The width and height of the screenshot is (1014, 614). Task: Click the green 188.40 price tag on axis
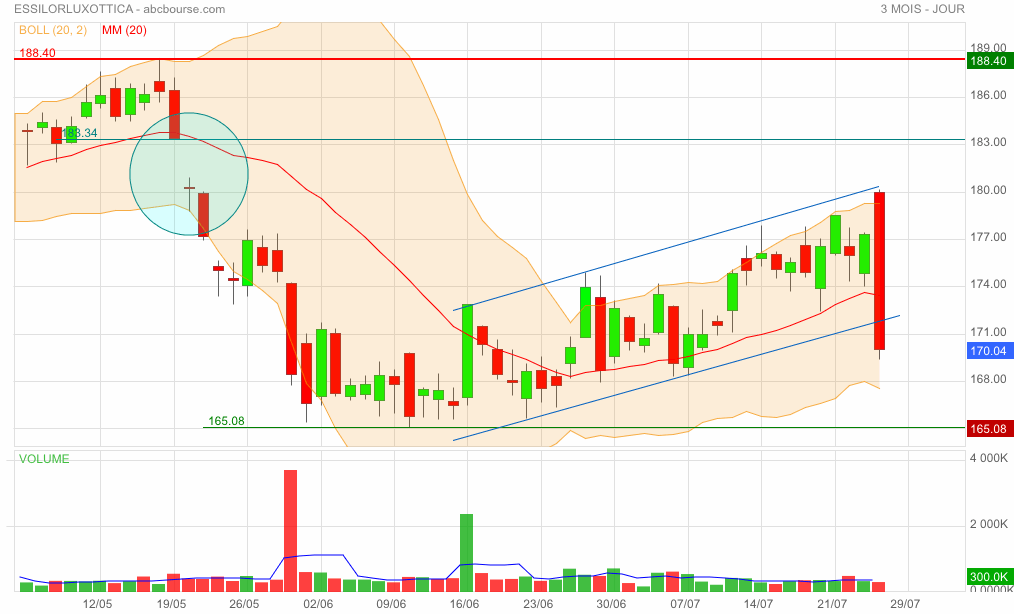pyautogui.click(x=989, y=61)
